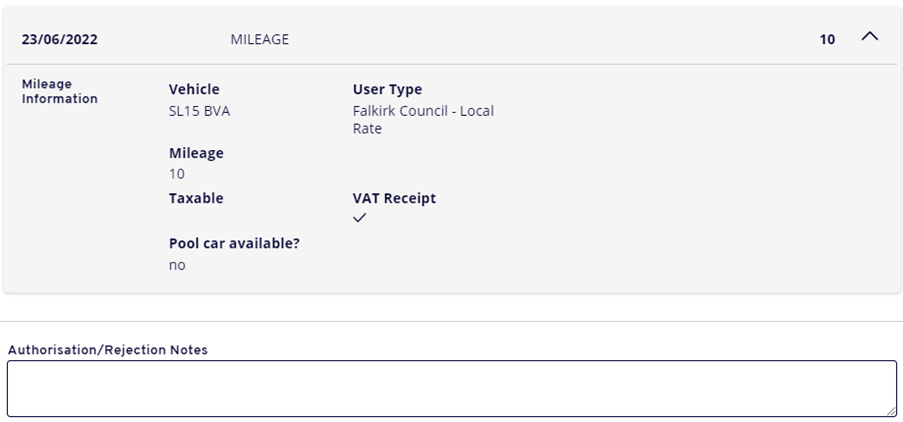Click the Vehicle field label

(x=194, y=90)
